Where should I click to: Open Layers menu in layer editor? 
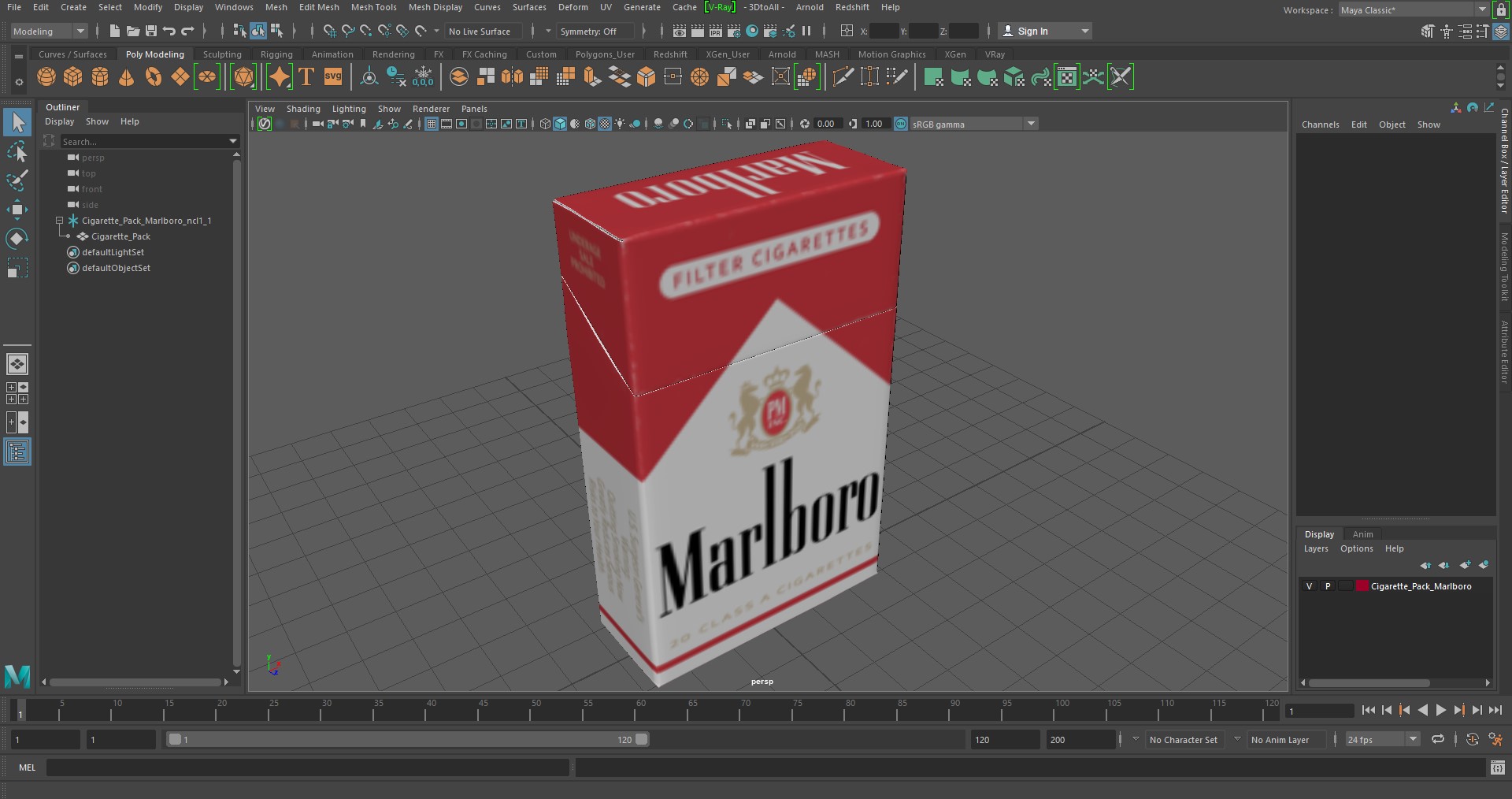coord(1316,548)
